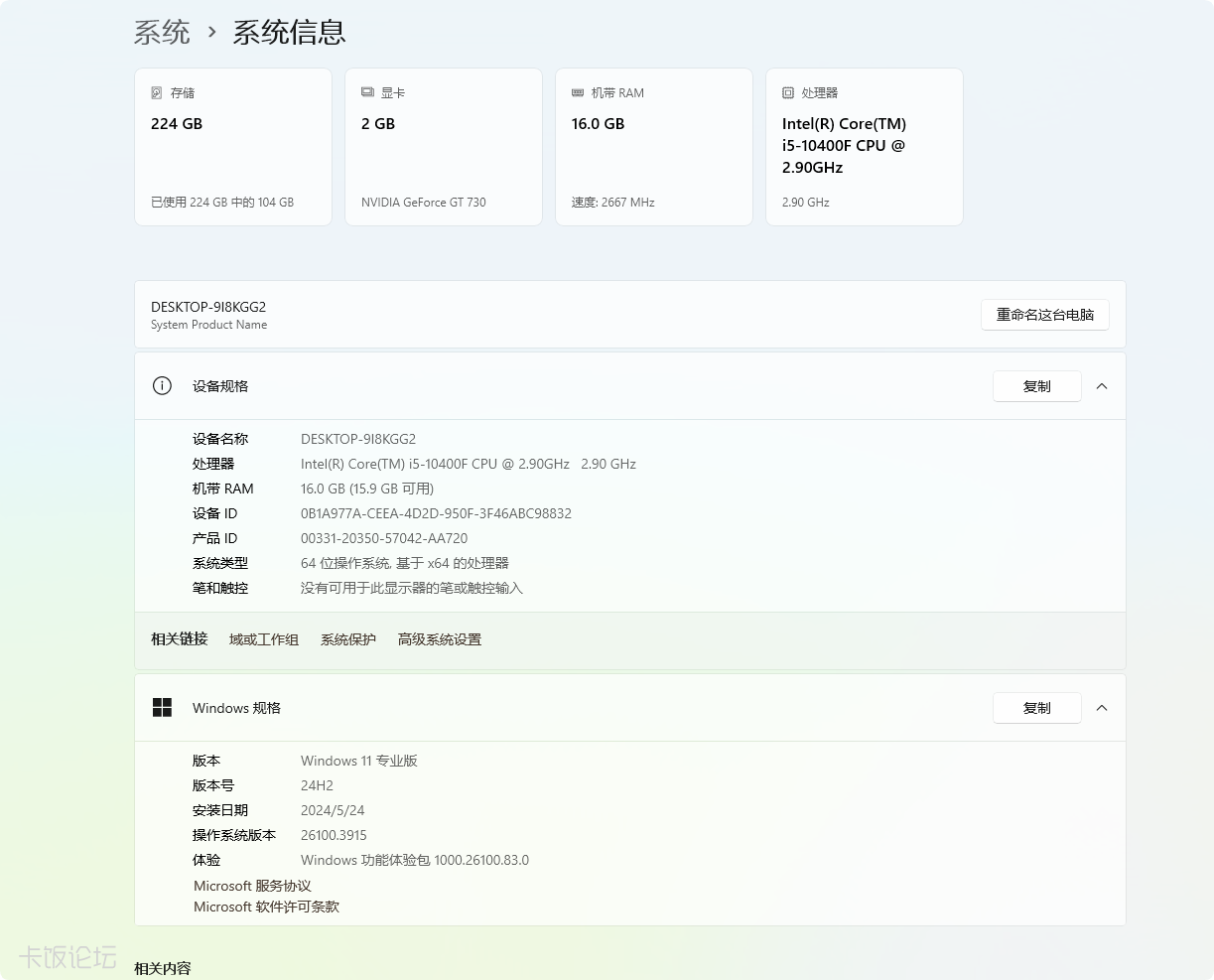Click the device ID 0B1A977A-CEEA-4D2D-950F-3F46ABC98832
The image size is (1214, 980).
(x=436, y=513)
